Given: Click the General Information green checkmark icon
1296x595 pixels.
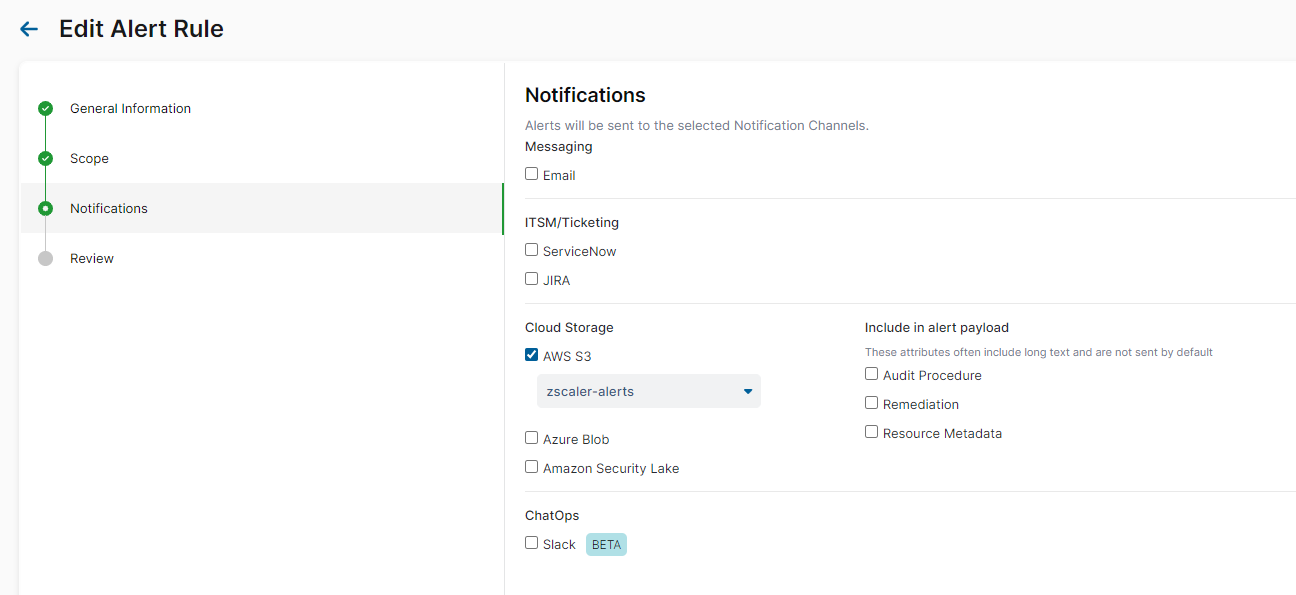Looking at the screenshot, I should tap(45, 108).
